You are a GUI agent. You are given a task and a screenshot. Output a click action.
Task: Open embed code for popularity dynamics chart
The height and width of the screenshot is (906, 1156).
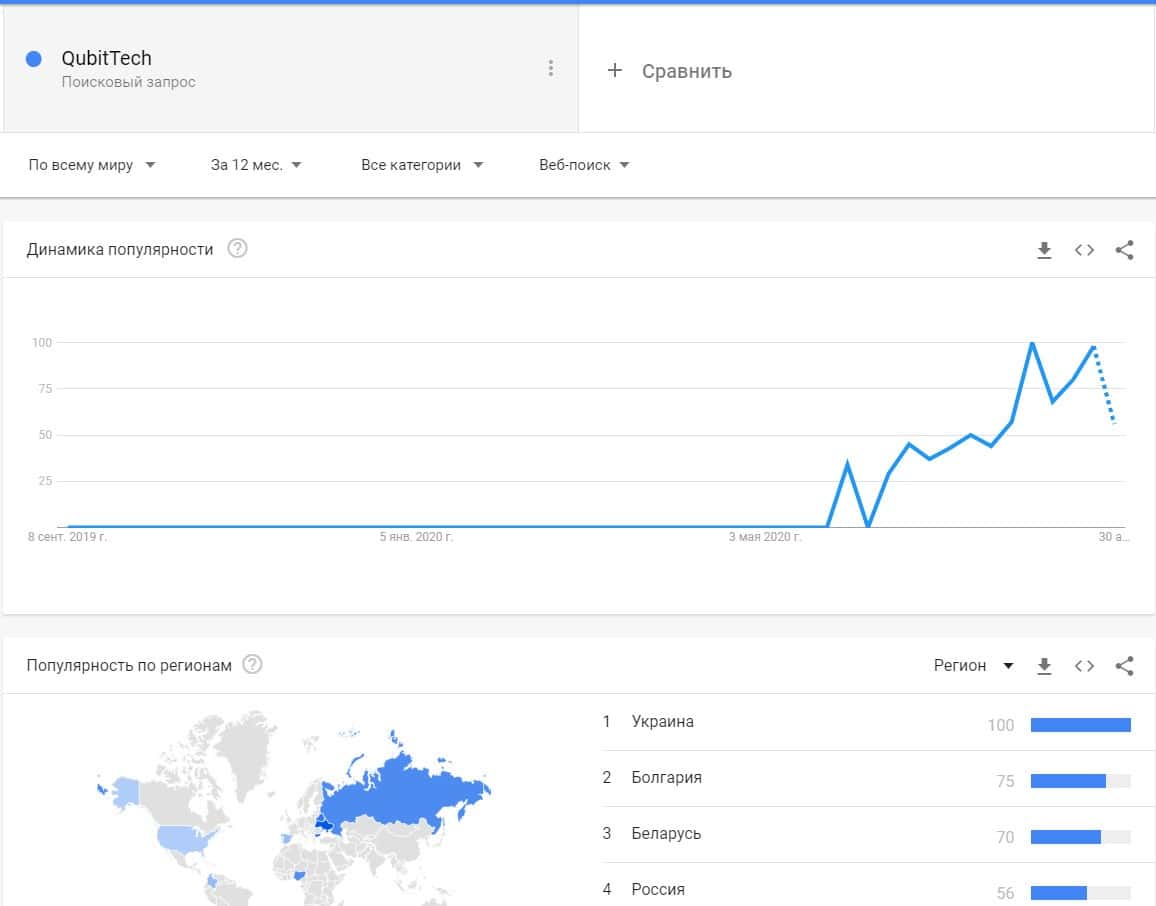[x=1084, y=250]
